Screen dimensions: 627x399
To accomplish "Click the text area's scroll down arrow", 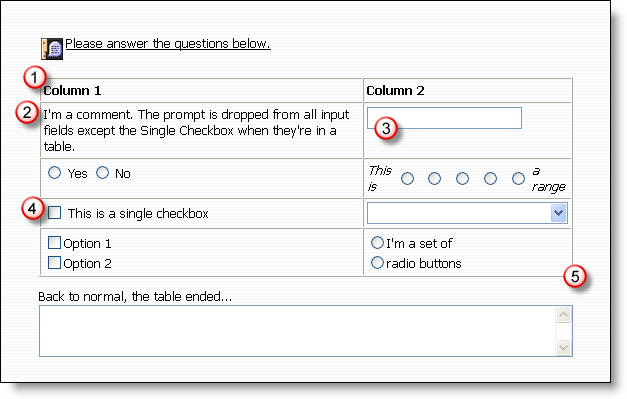I will (x=563, y=347).
